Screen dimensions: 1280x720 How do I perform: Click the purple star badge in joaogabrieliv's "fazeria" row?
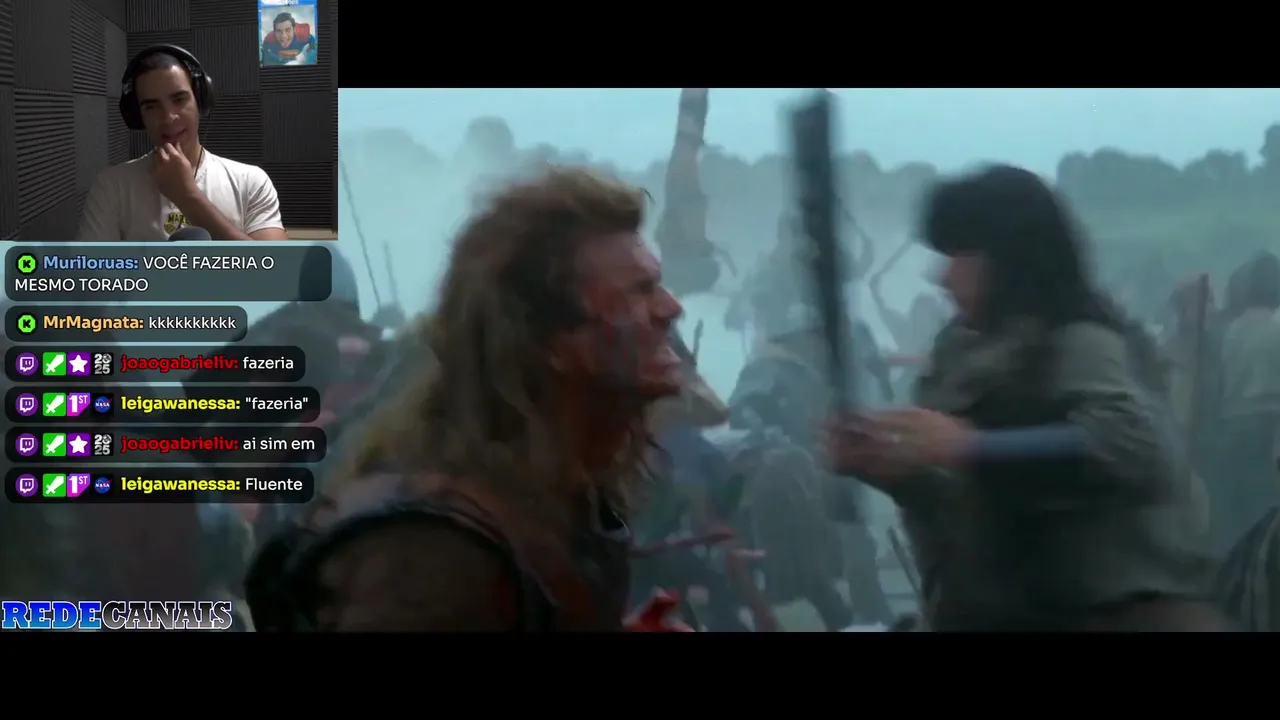78,364
